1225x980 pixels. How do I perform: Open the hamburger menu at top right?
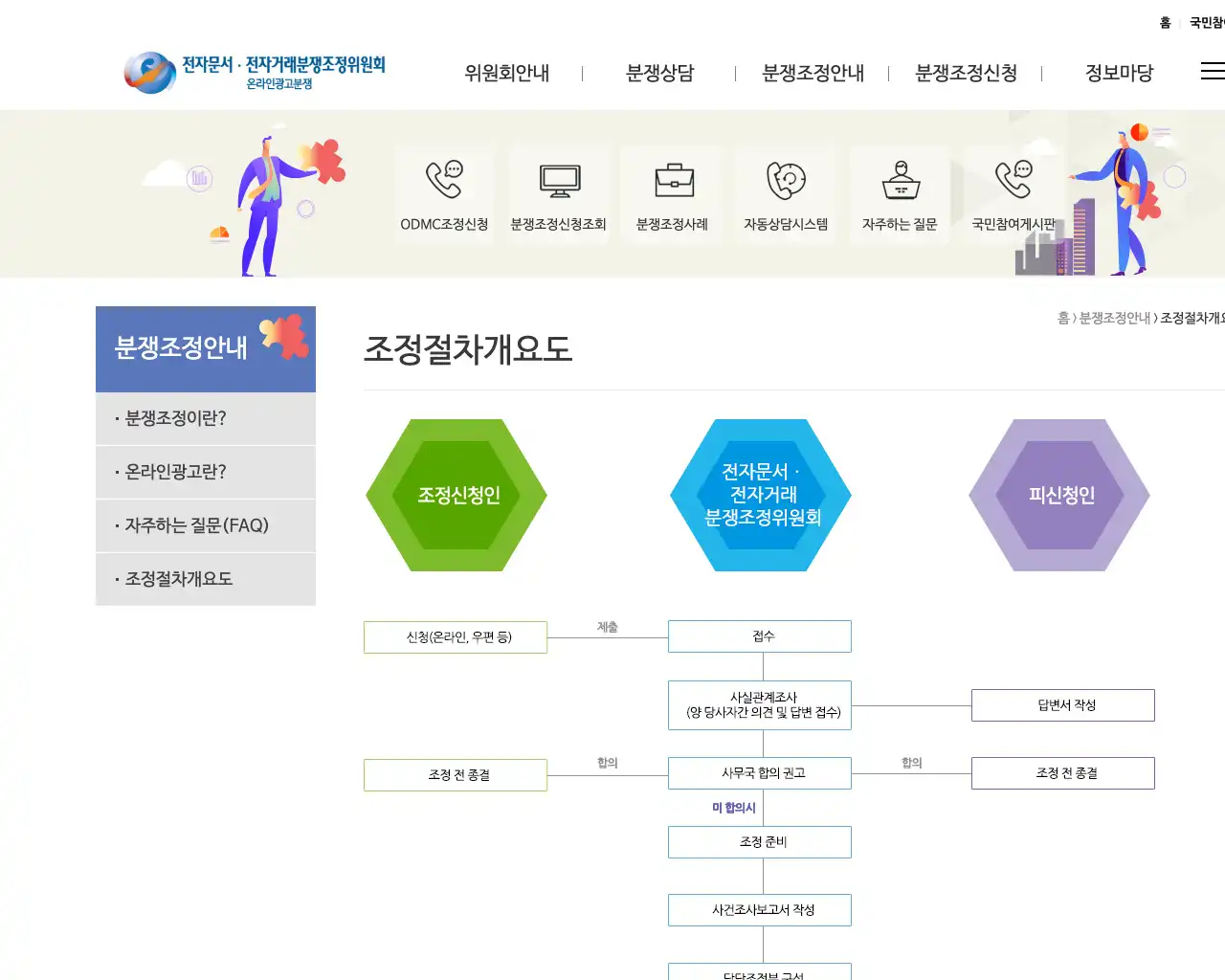tap(1212, 71)
